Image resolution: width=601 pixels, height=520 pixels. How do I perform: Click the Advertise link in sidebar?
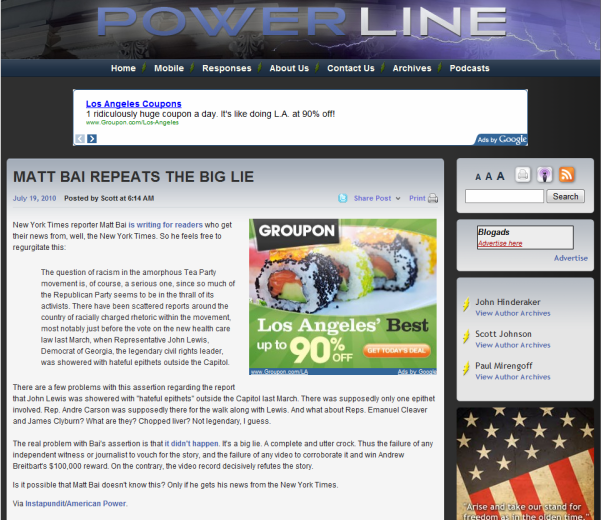click(571, 258)
